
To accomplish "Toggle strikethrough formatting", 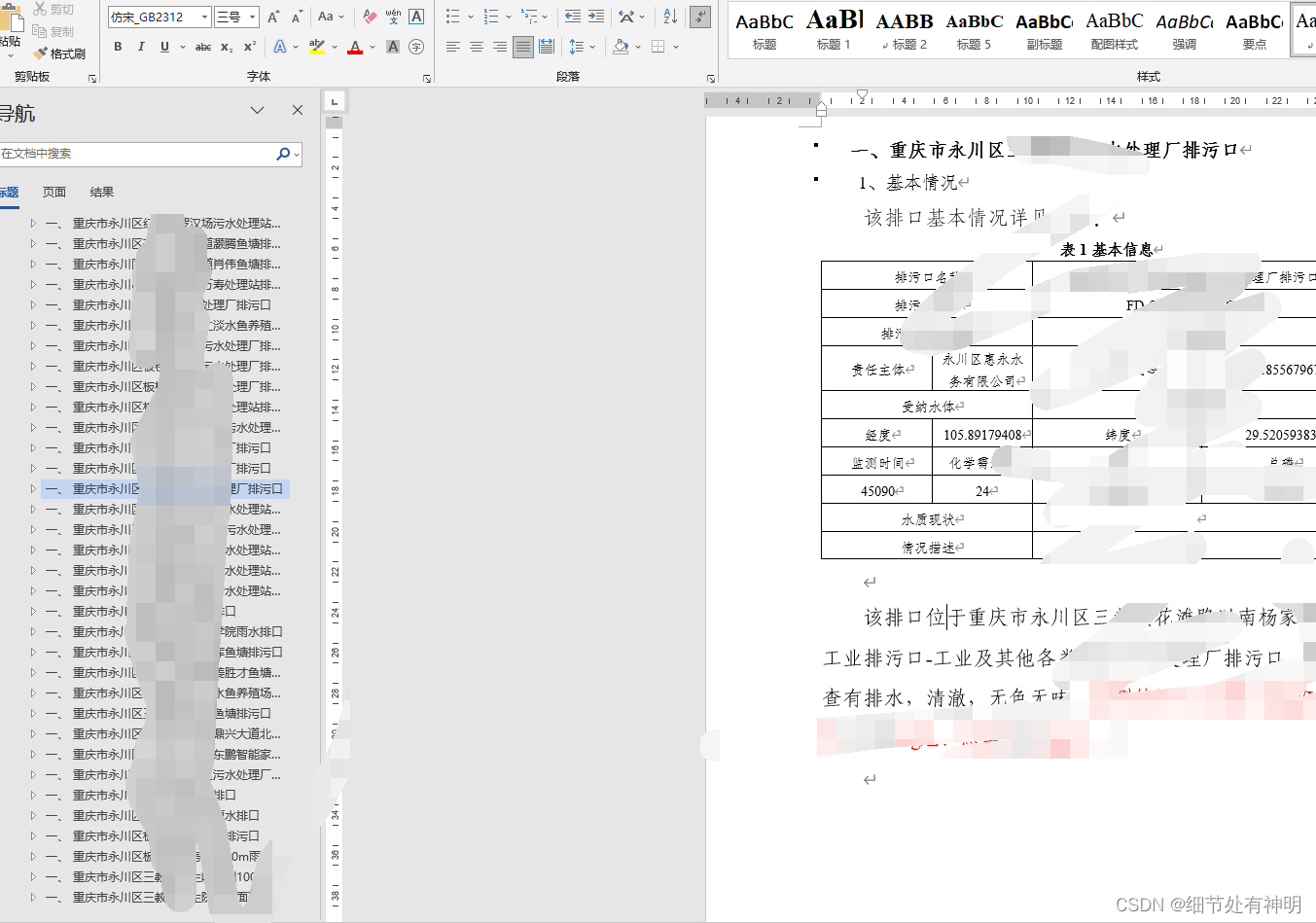I will click(202, 46).
